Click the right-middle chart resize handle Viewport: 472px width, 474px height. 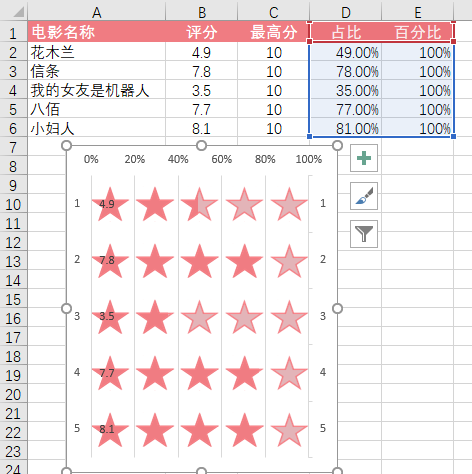tap(337, 309)
